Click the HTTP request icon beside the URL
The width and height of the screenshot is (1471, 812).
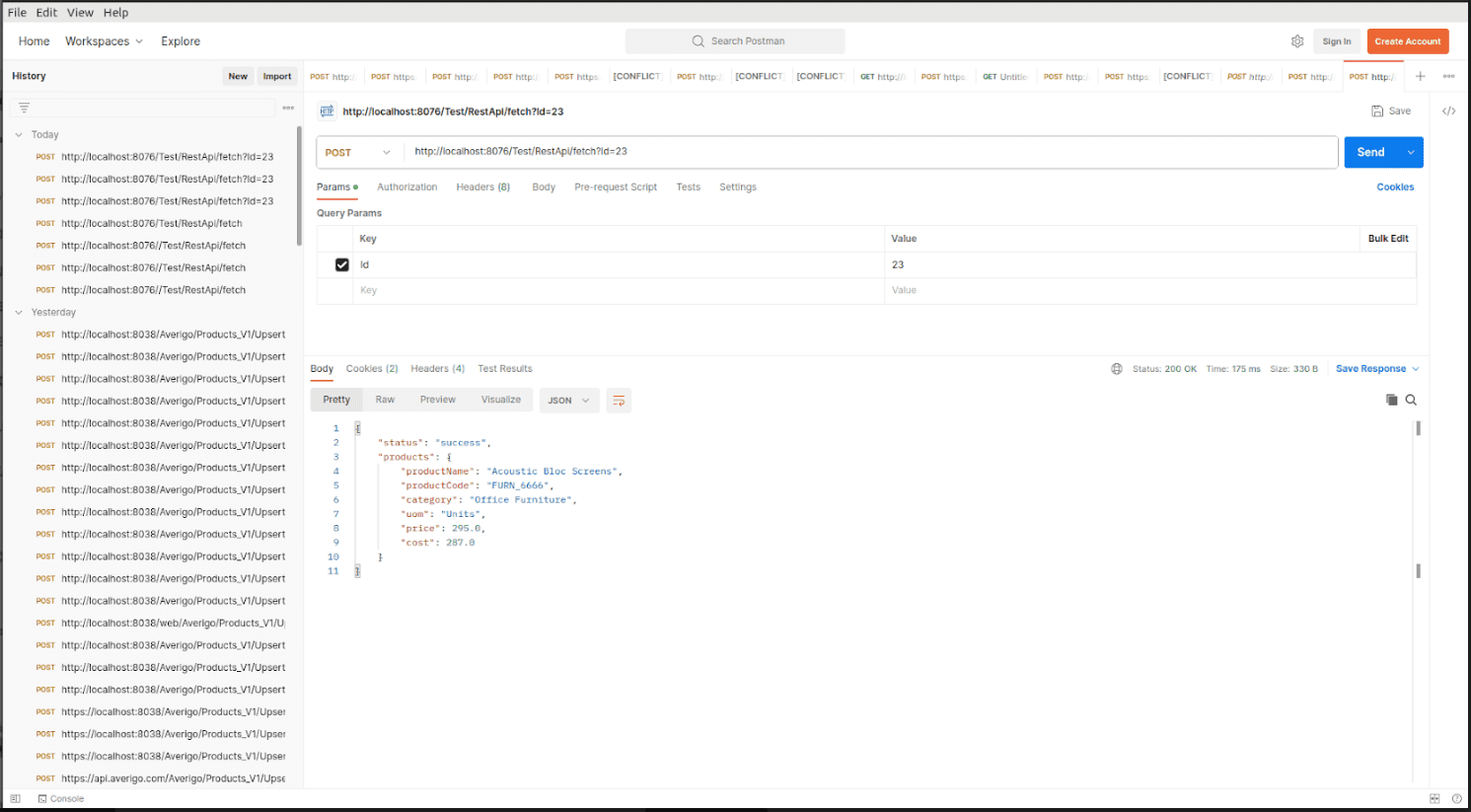click(327, 111)
